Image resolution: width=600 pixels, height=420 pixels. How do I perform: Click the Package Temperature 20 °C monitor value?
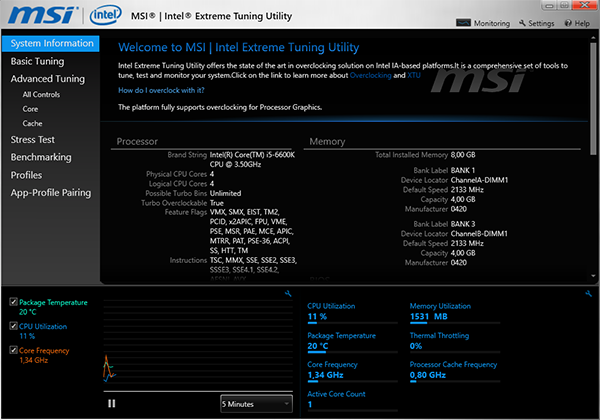coord(318,346)
